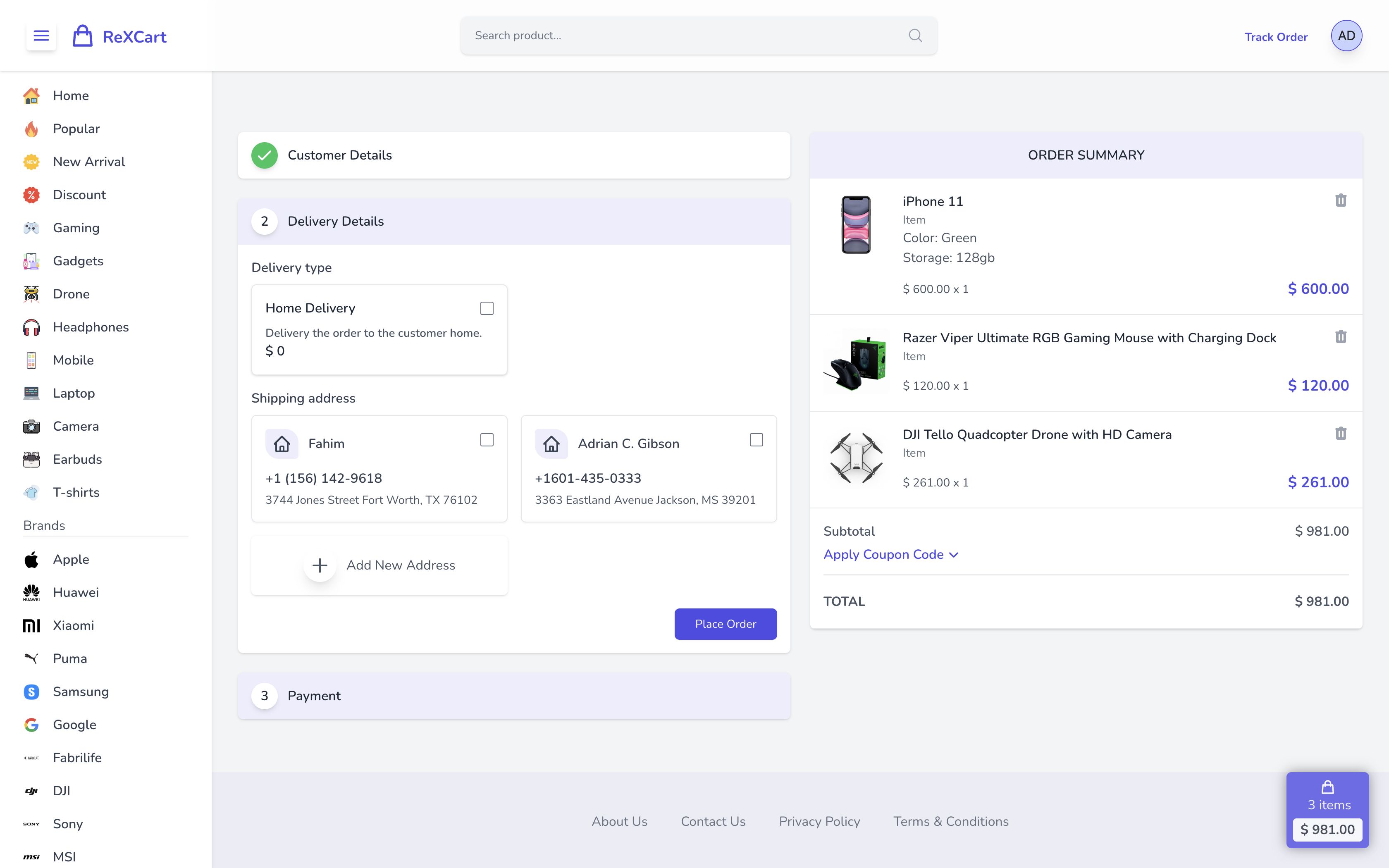
Task: Remove the DJI Tello drone via trash icon
Action: (x=1341, y=434)
